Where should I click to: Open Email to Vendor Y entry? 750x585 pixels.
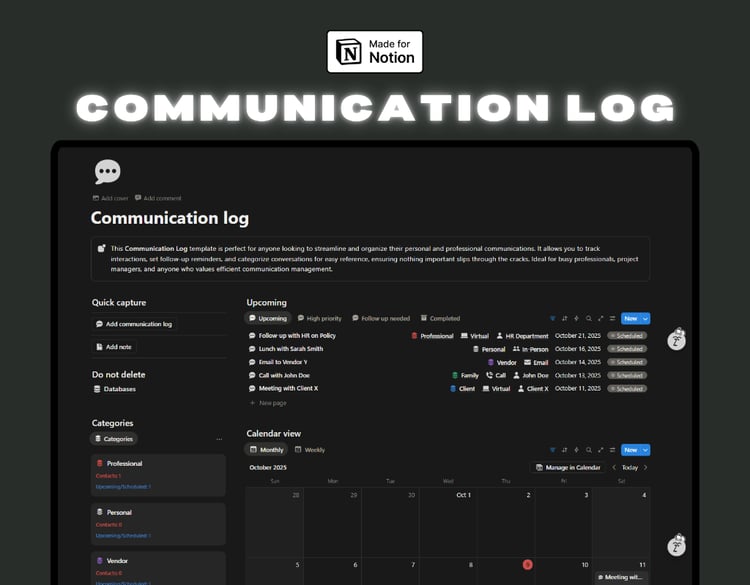click(x=283, y=362)
